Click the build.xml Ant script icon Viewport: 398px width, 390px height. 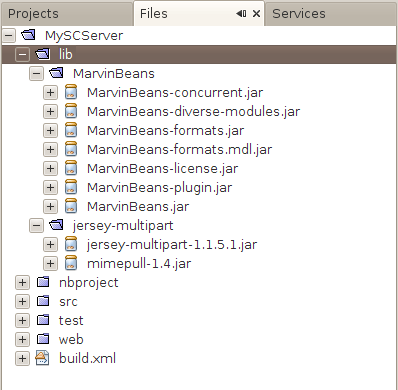[42, 358]
